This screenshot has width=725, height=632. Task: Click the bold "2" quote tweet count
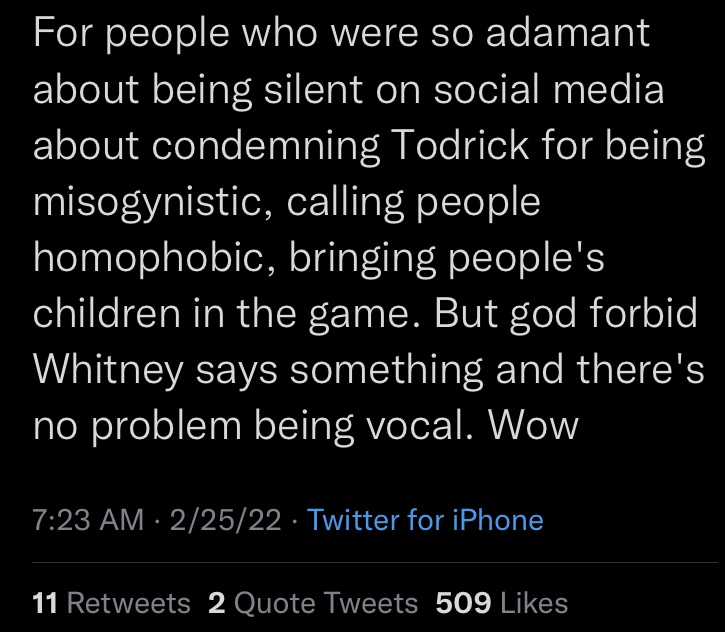[217, 603]
